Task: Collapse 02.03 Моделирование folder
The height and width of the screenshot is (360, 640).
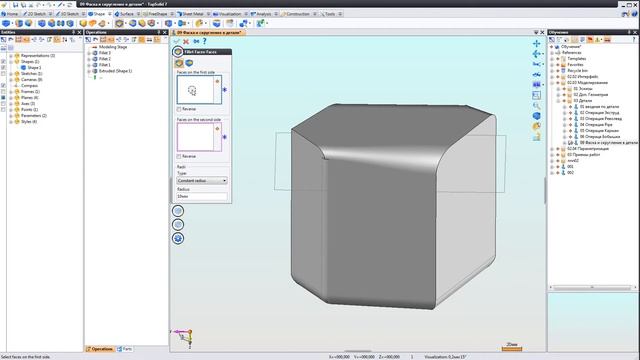Action: [x=552, y=83]
